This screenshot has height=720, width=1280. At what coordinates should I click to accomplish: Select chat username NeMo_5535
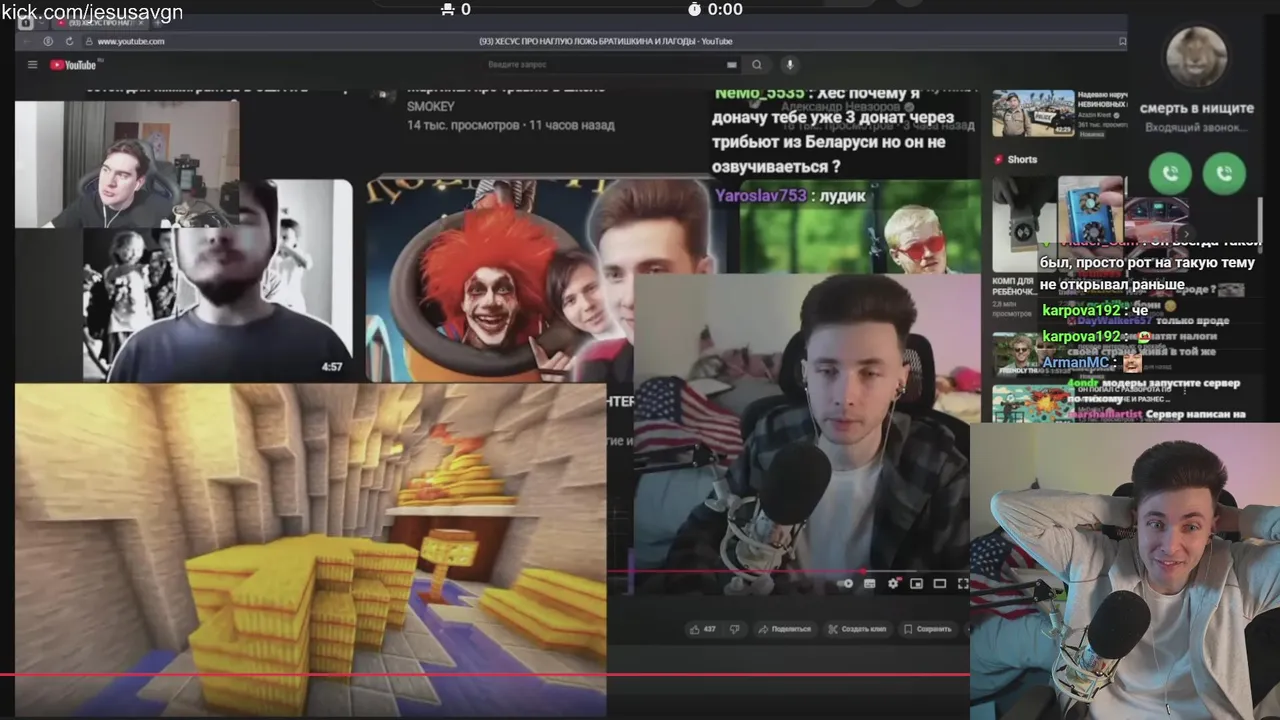[x=759, y=93]
